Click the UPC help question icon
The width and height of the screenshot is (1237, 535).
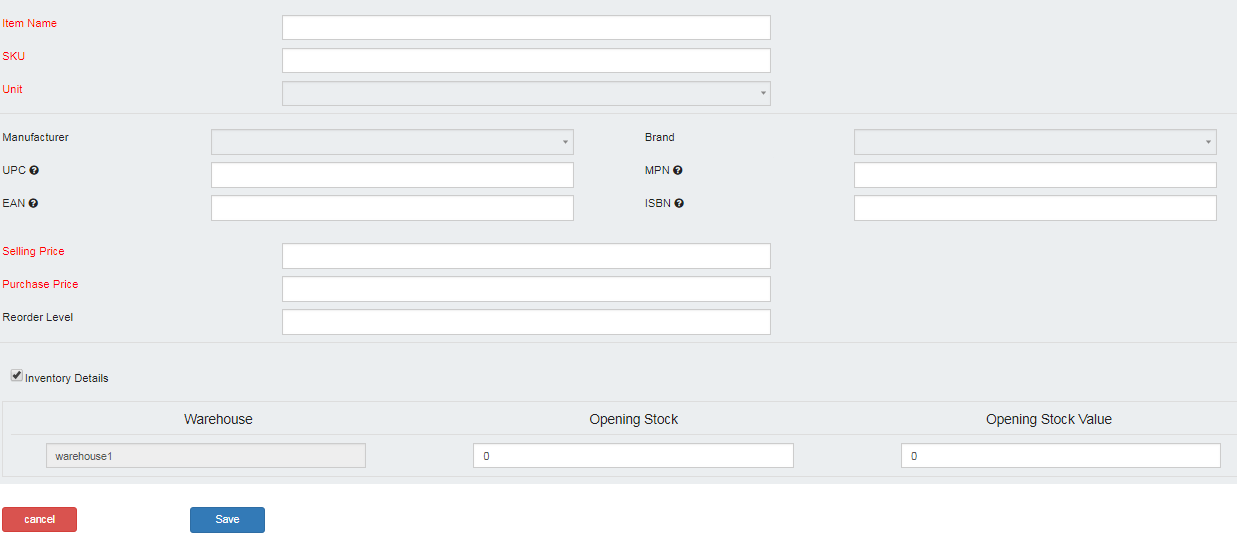click(x=34, y=171)
